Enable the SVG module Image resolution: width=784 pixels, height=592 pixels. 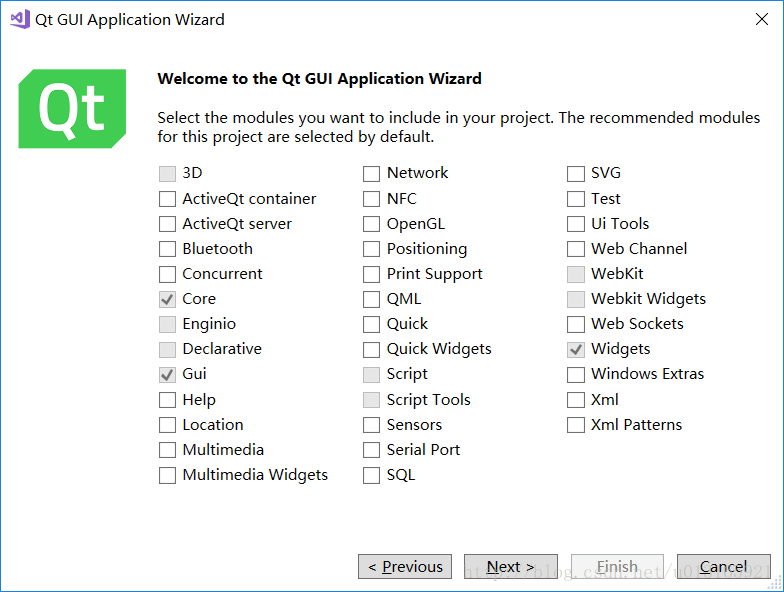575,173
